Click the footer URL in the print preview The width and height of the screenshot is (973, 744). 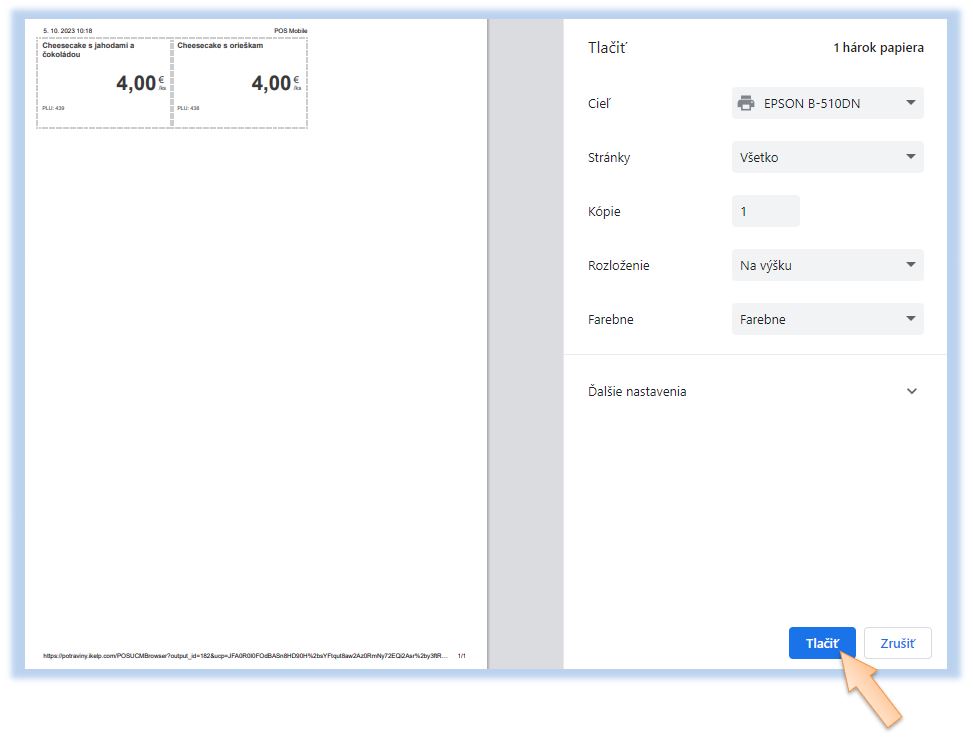coord(245,656)
